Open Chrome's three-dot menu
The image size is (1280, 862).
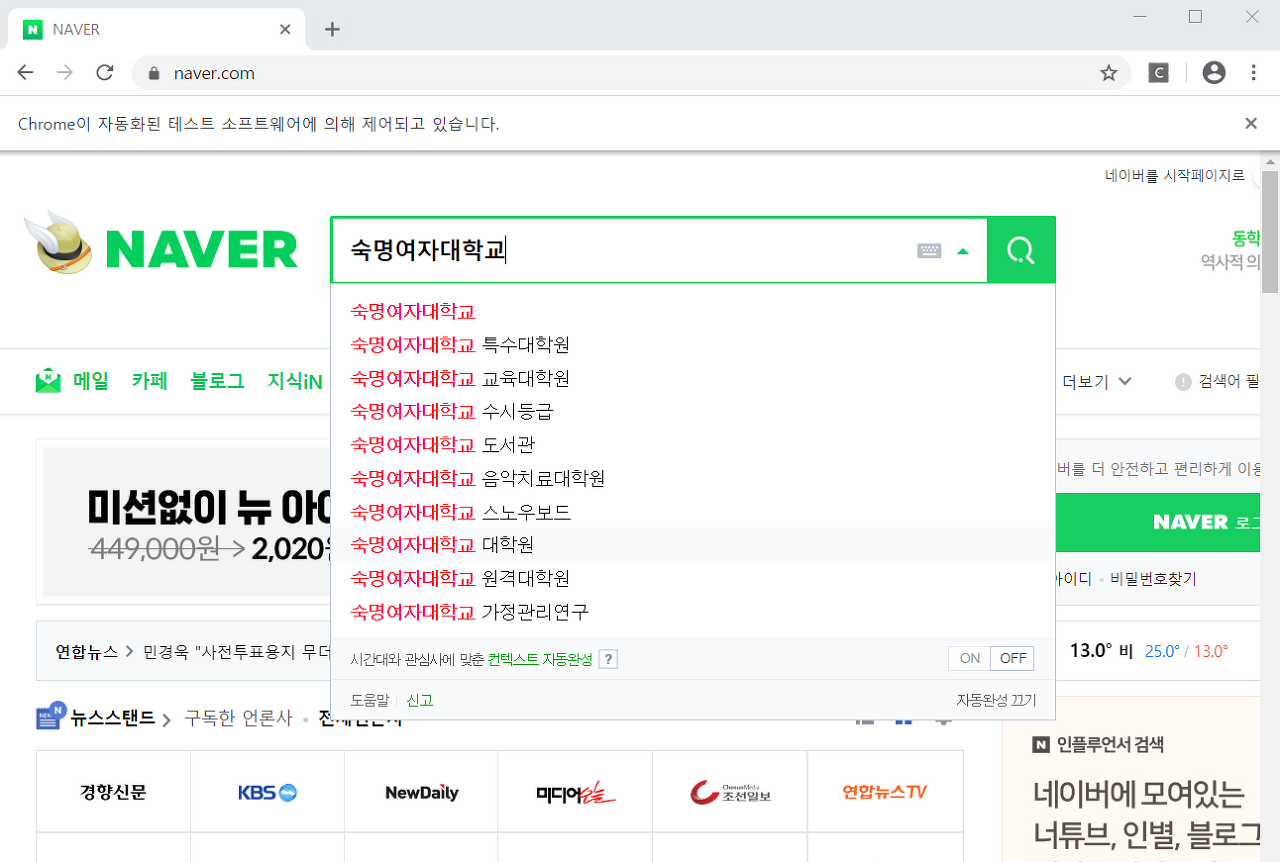coord(1254,73)
